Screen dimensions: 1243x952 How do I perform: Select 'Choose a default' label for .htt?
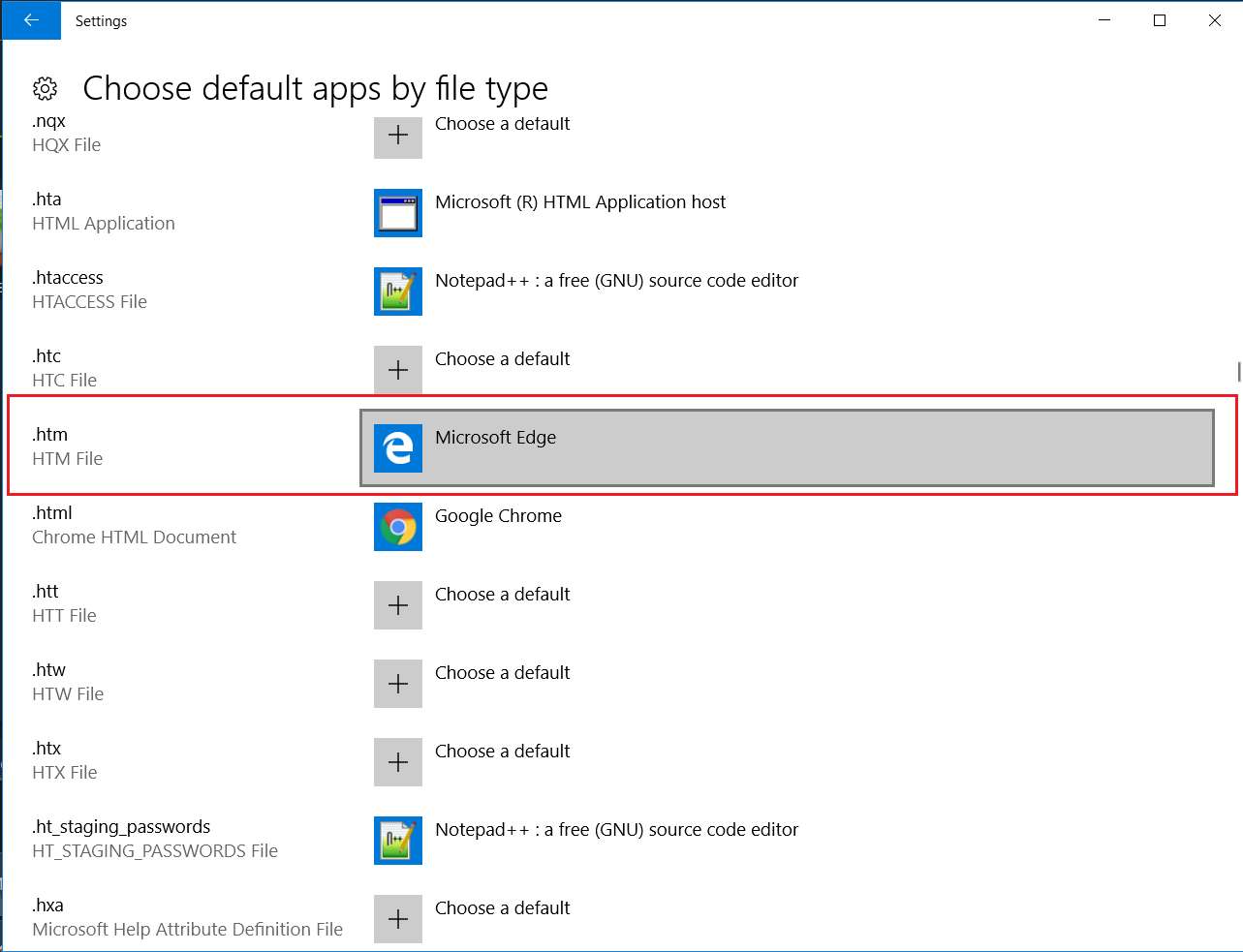[x=502, y=594]
